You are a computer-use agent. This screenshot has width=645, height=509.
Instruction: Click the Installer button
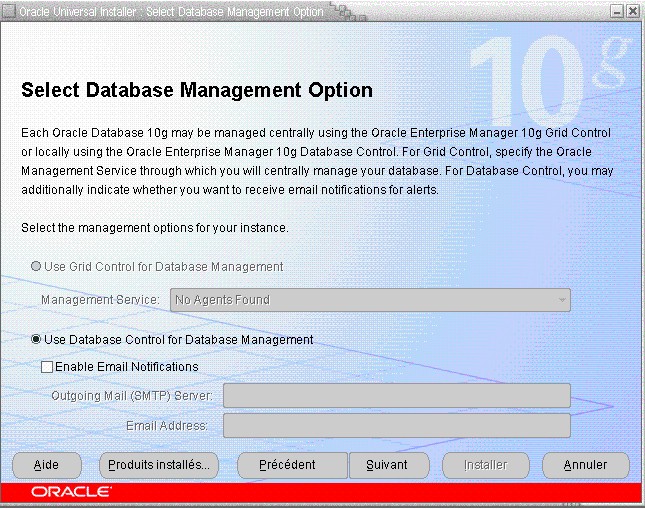(485, 465)
